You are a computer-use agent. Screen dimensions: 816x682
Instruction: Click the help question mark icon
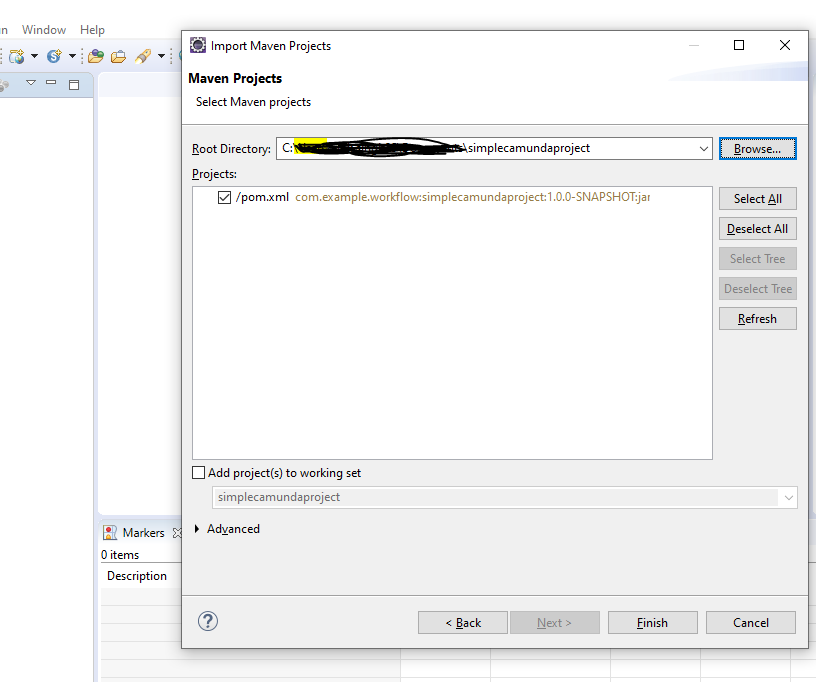click(208, 621)
